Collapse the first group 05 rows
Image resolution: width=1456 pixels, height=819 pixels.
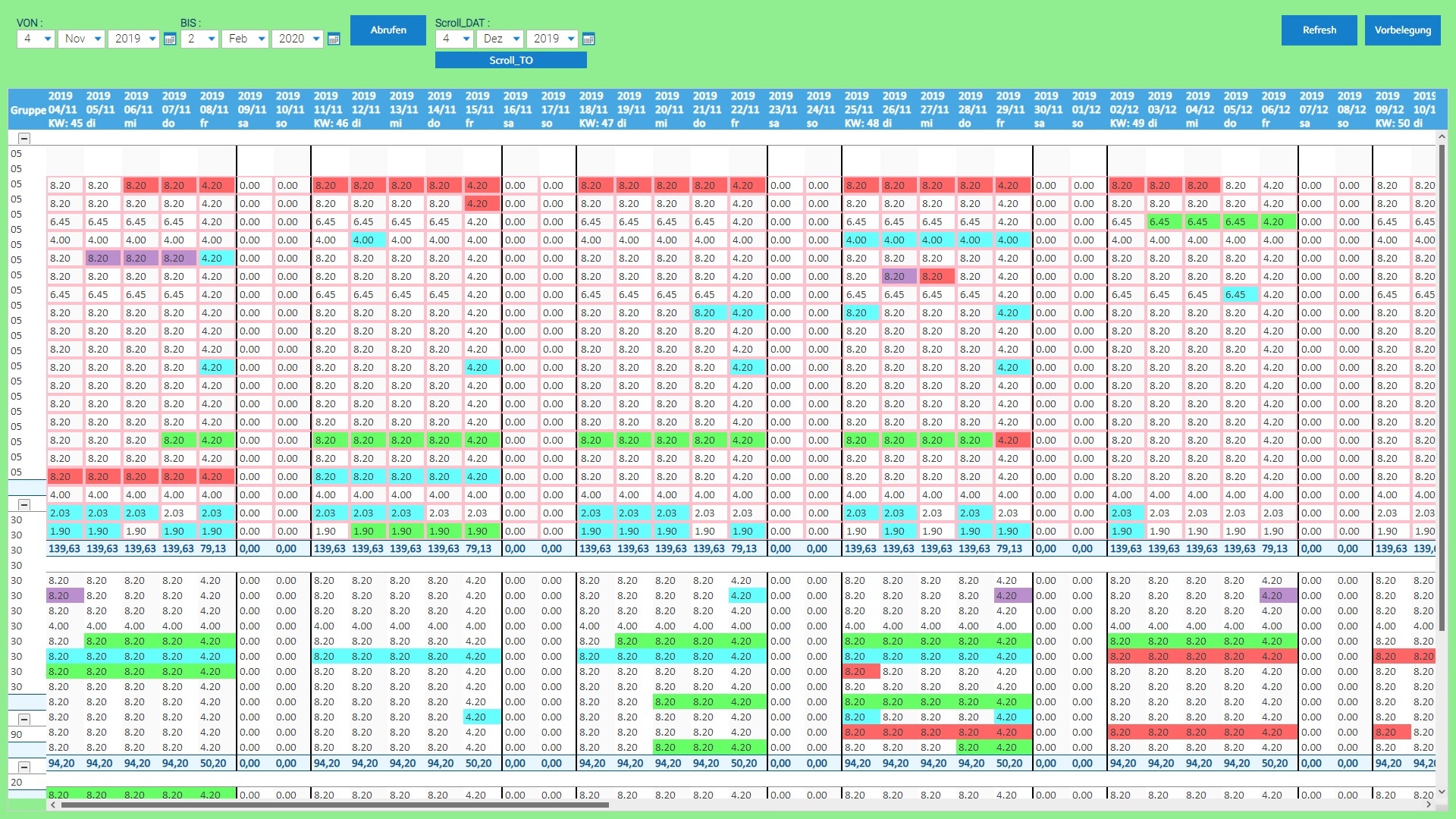click(24, 138)
